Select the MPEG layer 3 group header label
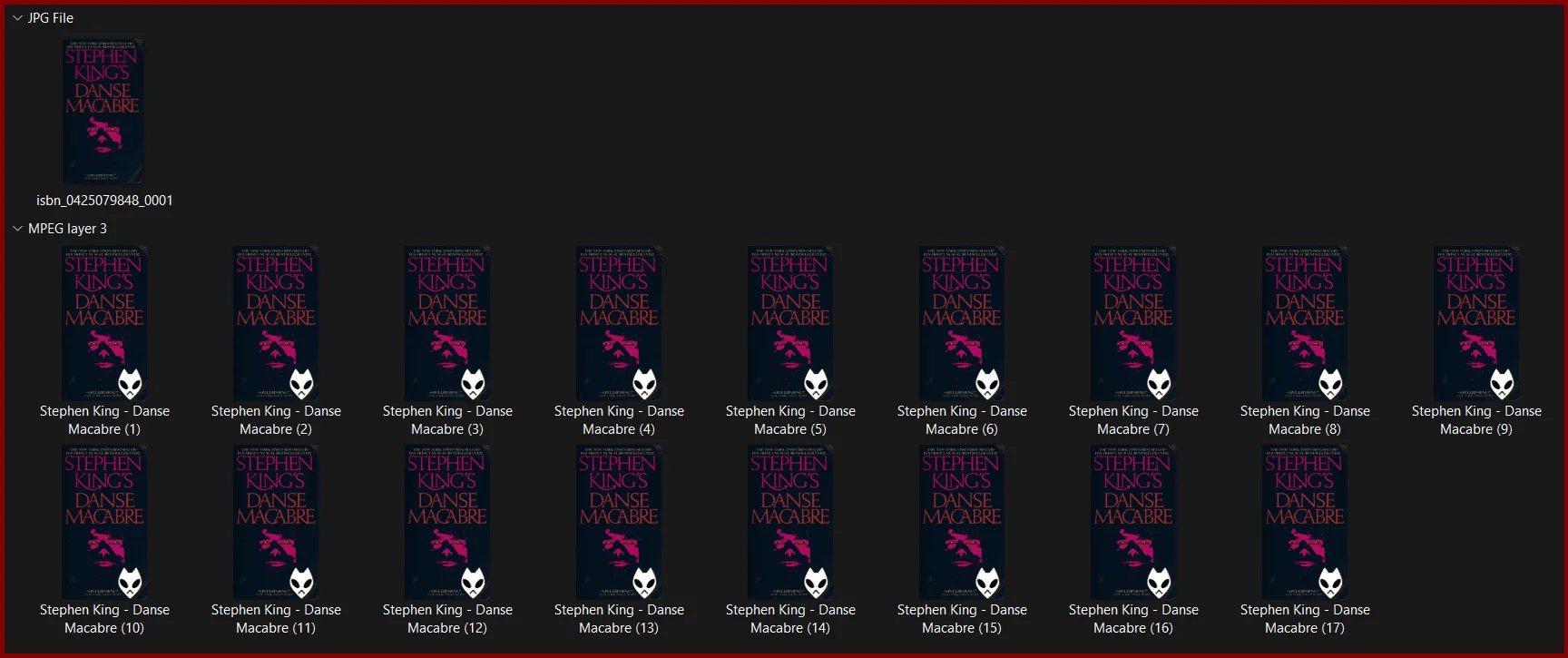This screenshot has width=1568, height=658. pyautogui.click(x=67, y=229)
